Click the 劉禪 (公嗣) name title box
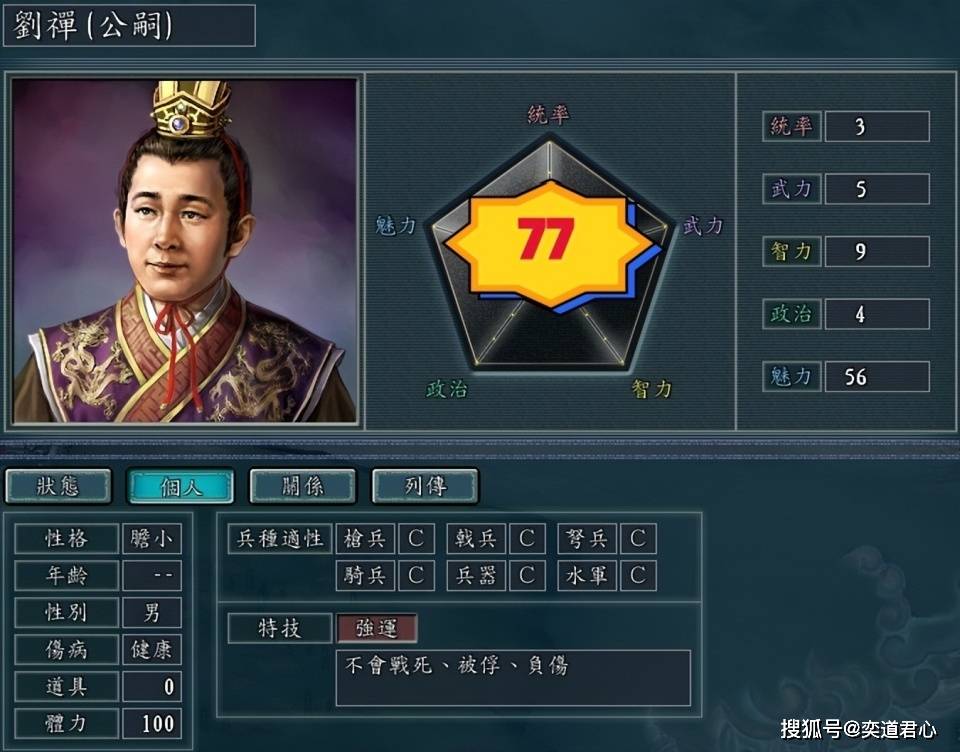The image size is (960, 752). (x=129, y=26)
